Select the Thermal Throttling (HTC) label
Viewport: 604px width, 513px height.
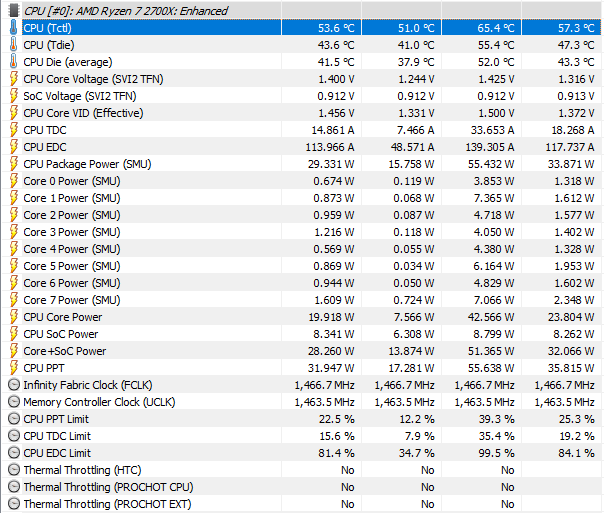82,470
